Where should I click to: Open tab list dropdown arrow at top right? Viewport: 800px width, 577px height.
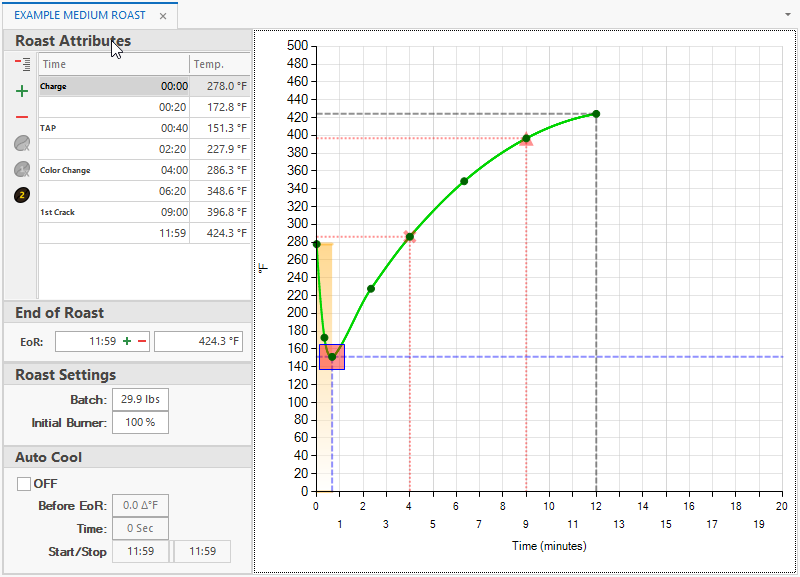pos(789,16)
